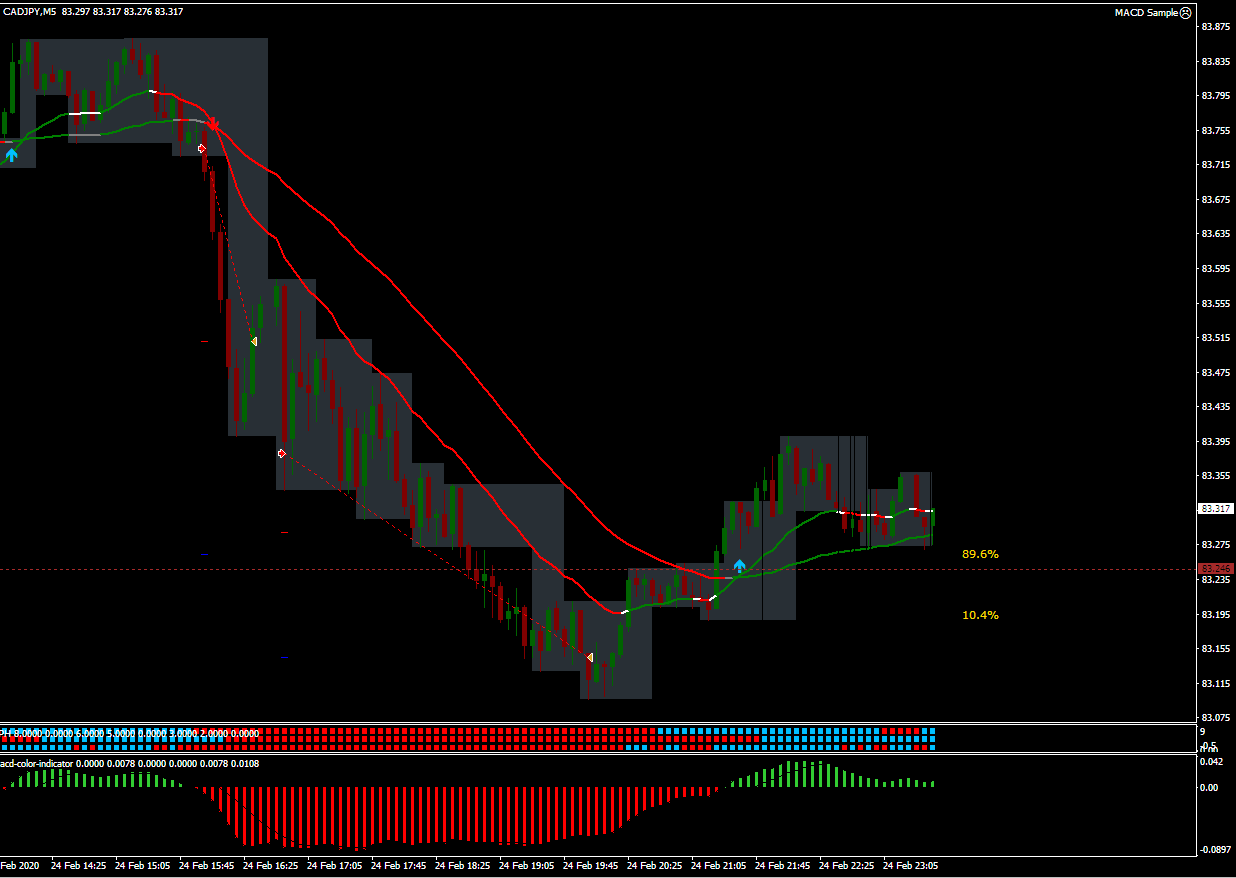Click the red down-arrow sell signal marker
The height and width of the screenshot is (878, 1236).
coord(213,126)
